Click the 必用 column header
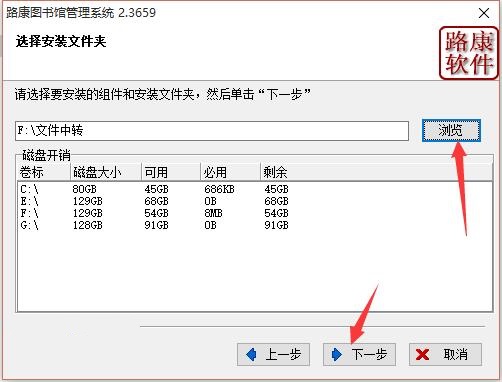 click(x=230, y=172)
